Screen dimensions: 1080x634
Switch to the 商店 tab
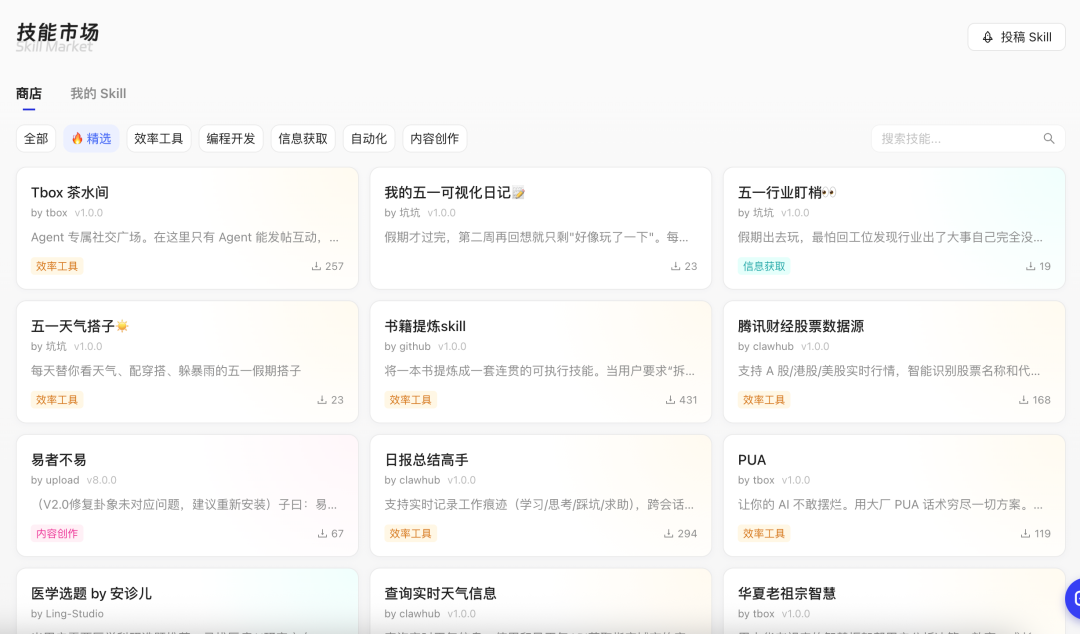[29, 94]
